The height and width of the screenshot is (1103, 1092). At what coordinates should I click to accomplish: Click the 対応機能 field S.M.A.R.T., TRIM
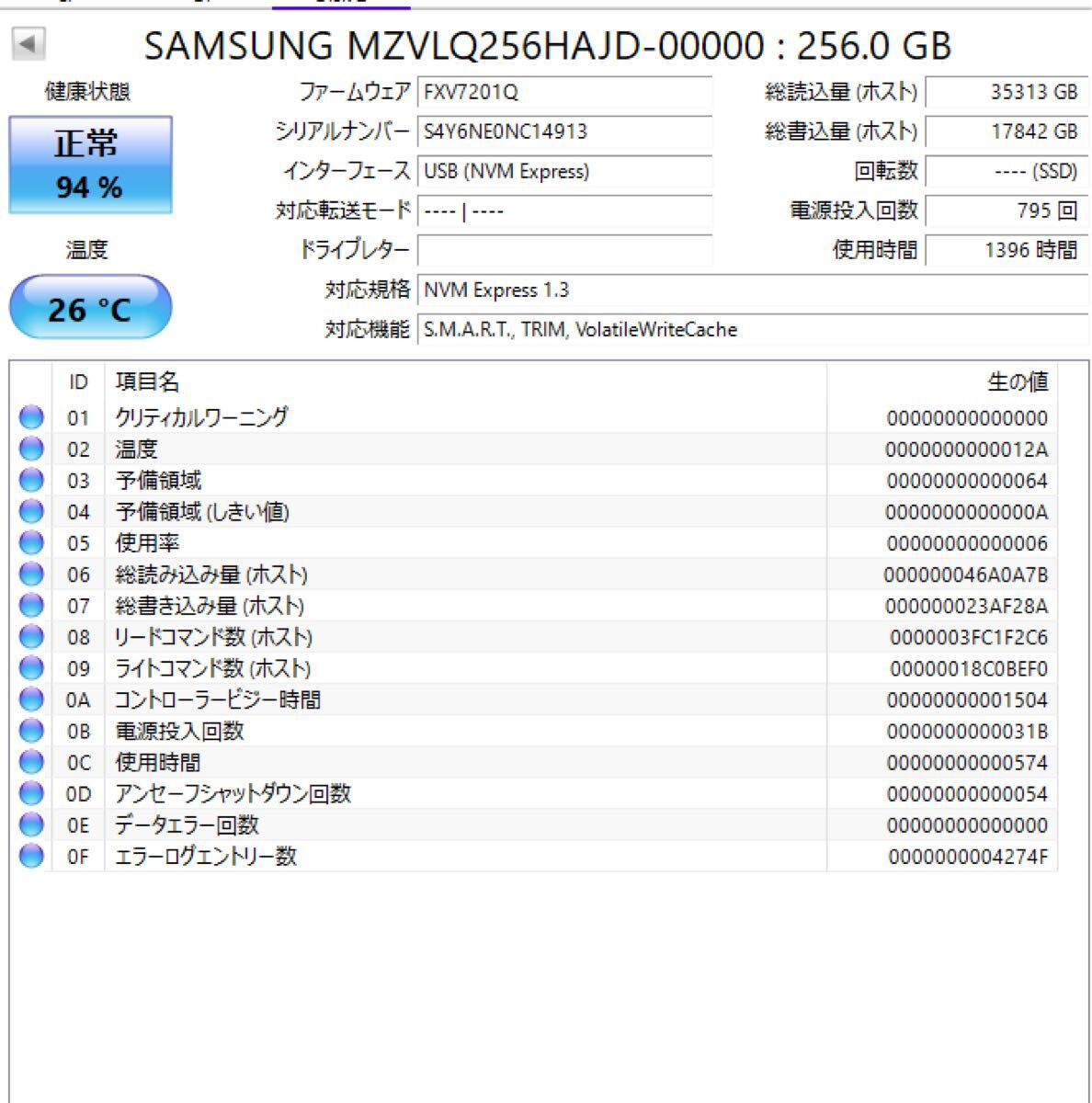click(x=752, y=329)
